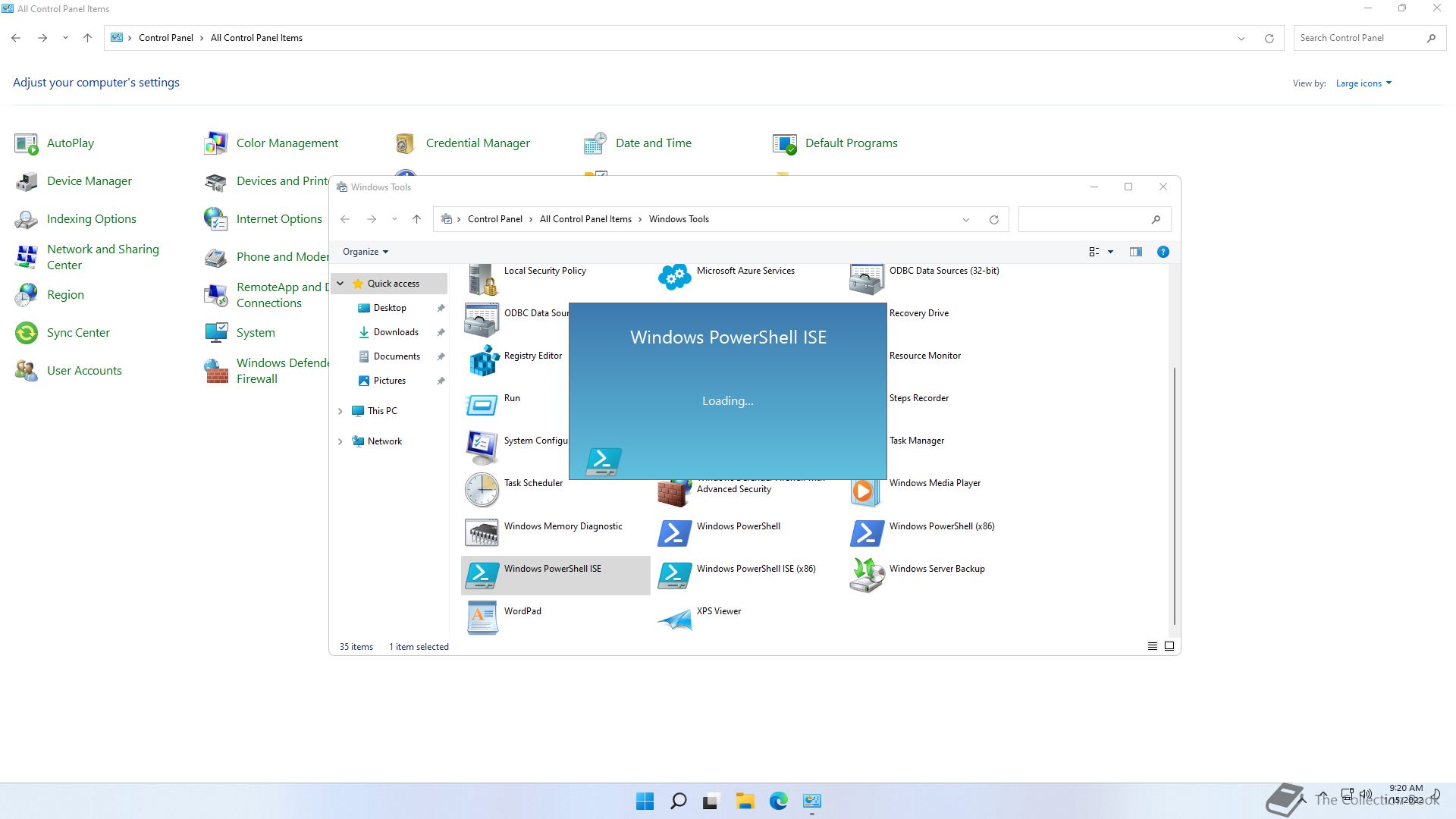Select the Local Security Policy icon
Screen dimensions: 1456x819
click(x=482, y=279)
